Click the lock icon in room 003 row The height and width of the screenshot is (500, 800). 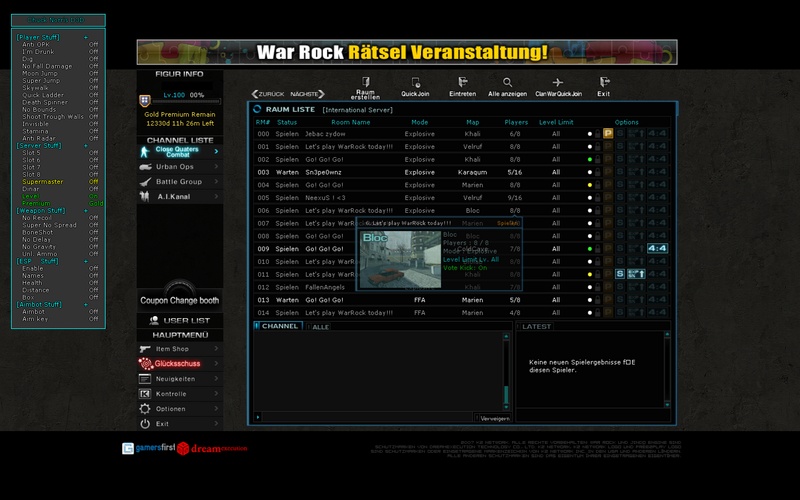pyautogui.click(x=597, y=172)
